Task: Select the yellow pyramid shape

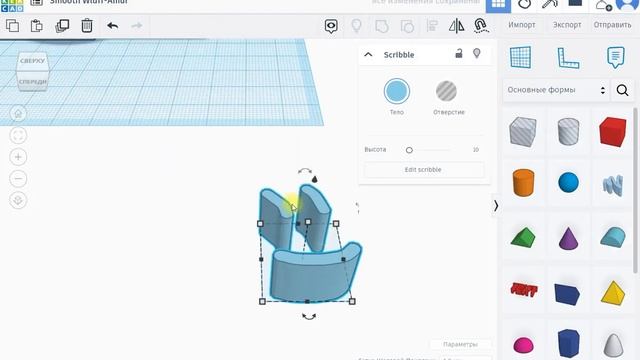Action: coord(613,293)
